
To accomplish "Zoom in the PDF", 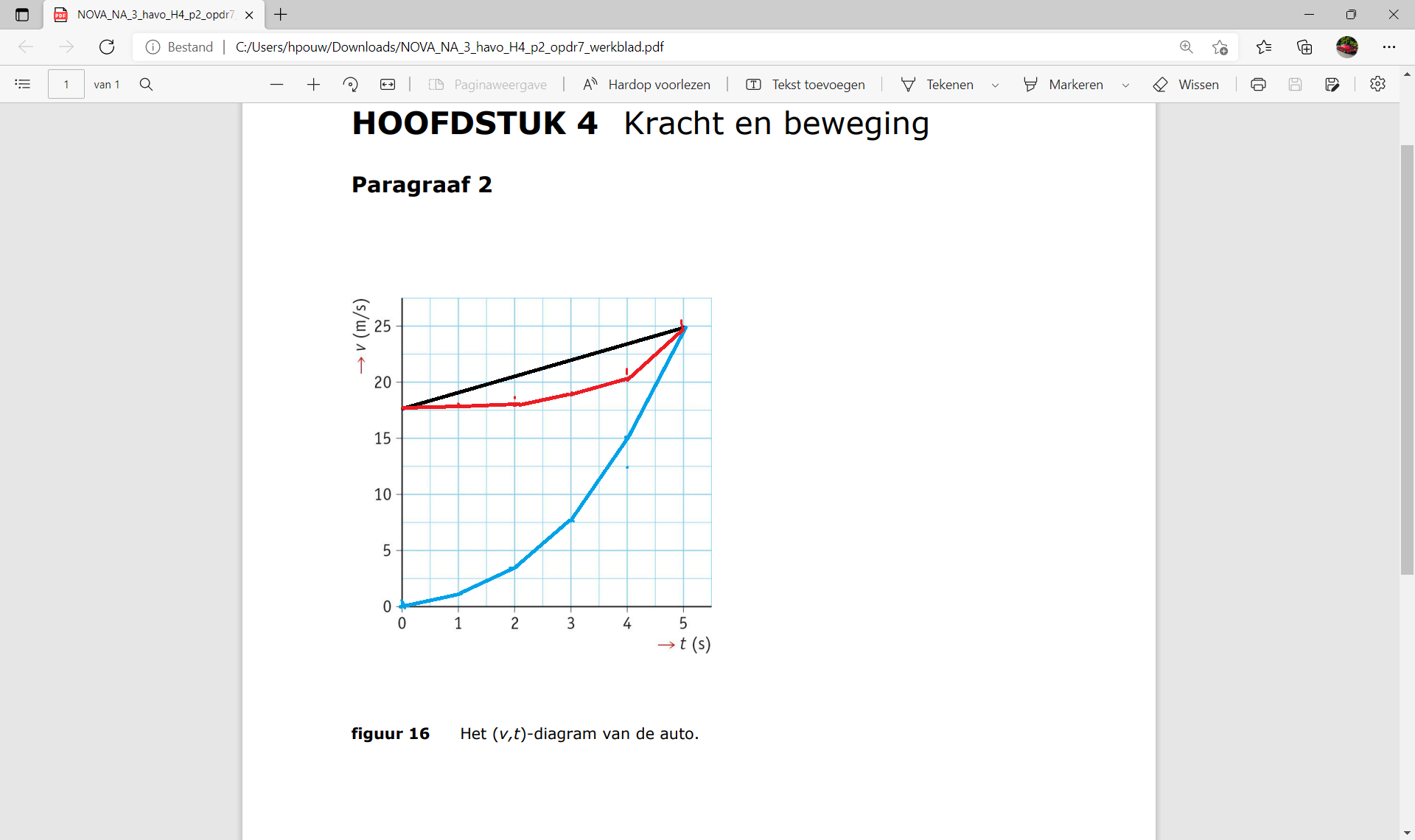I will pos(314,85).
